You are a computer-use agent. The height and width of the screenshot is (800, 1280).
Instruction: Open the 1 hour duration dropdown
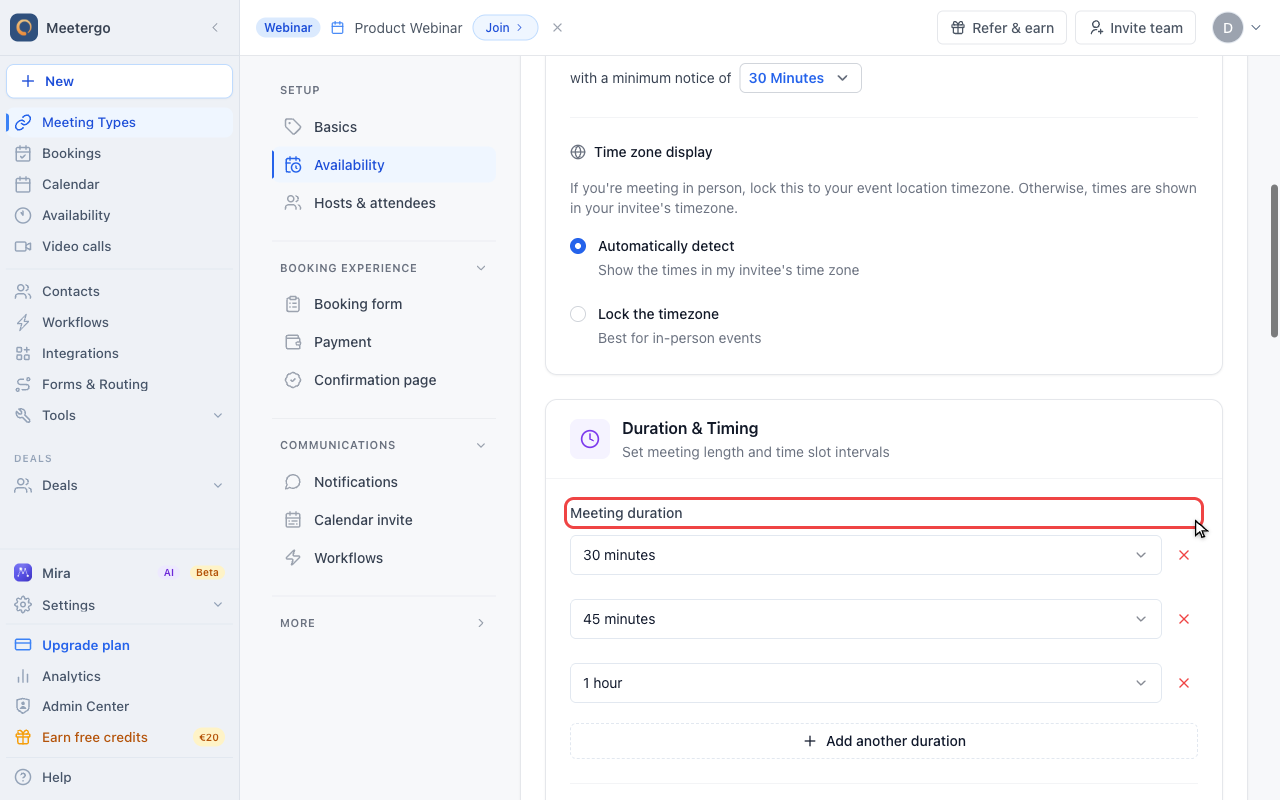click(866, 683)
